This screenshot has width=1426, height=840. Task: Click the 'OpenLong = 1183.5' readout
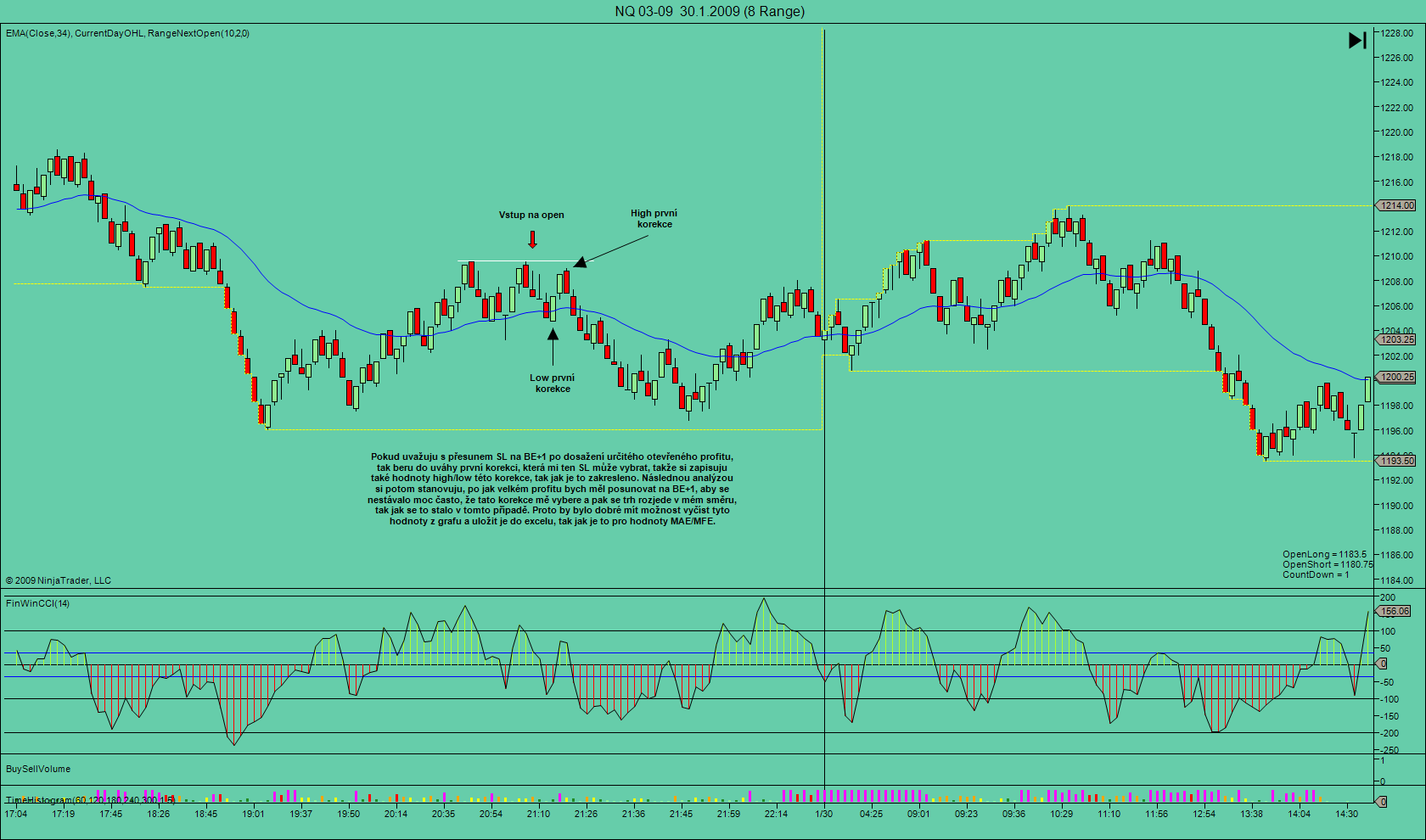[1324, 554]
